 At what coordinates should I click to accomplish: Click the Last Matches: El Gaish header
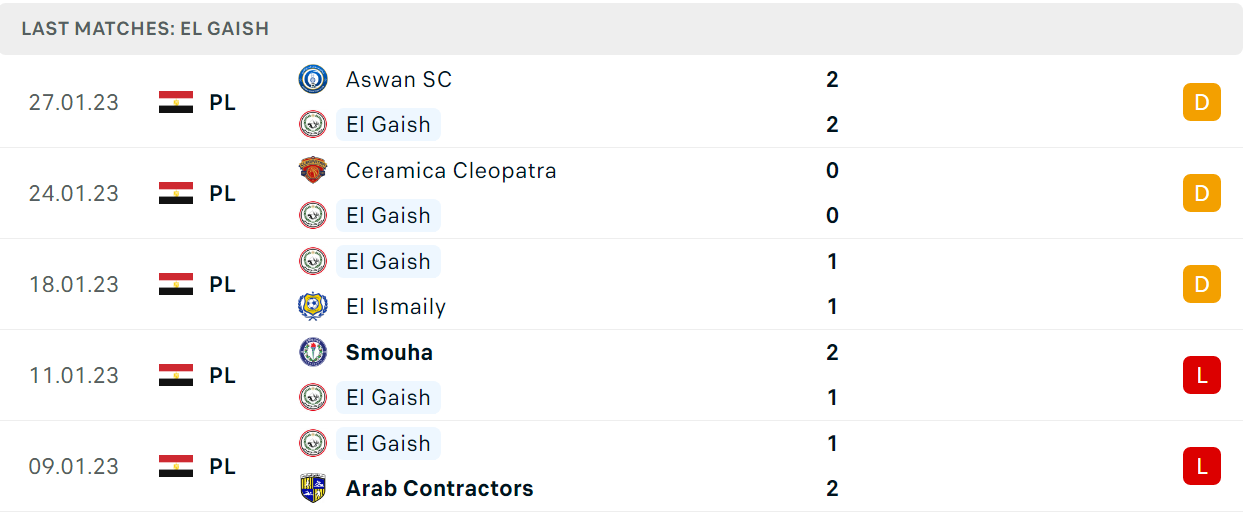[x=145, y=28]
